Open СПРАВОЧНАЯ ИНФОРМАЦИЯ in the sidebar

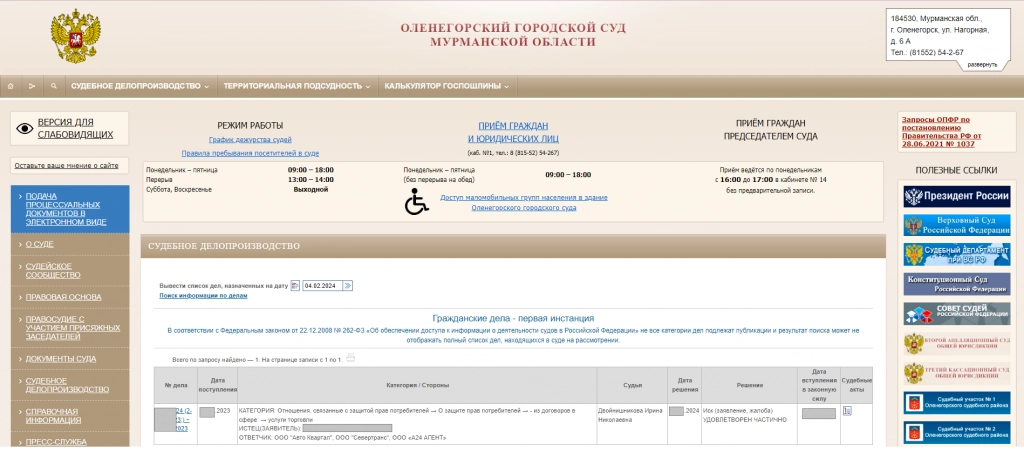point(70,416)
